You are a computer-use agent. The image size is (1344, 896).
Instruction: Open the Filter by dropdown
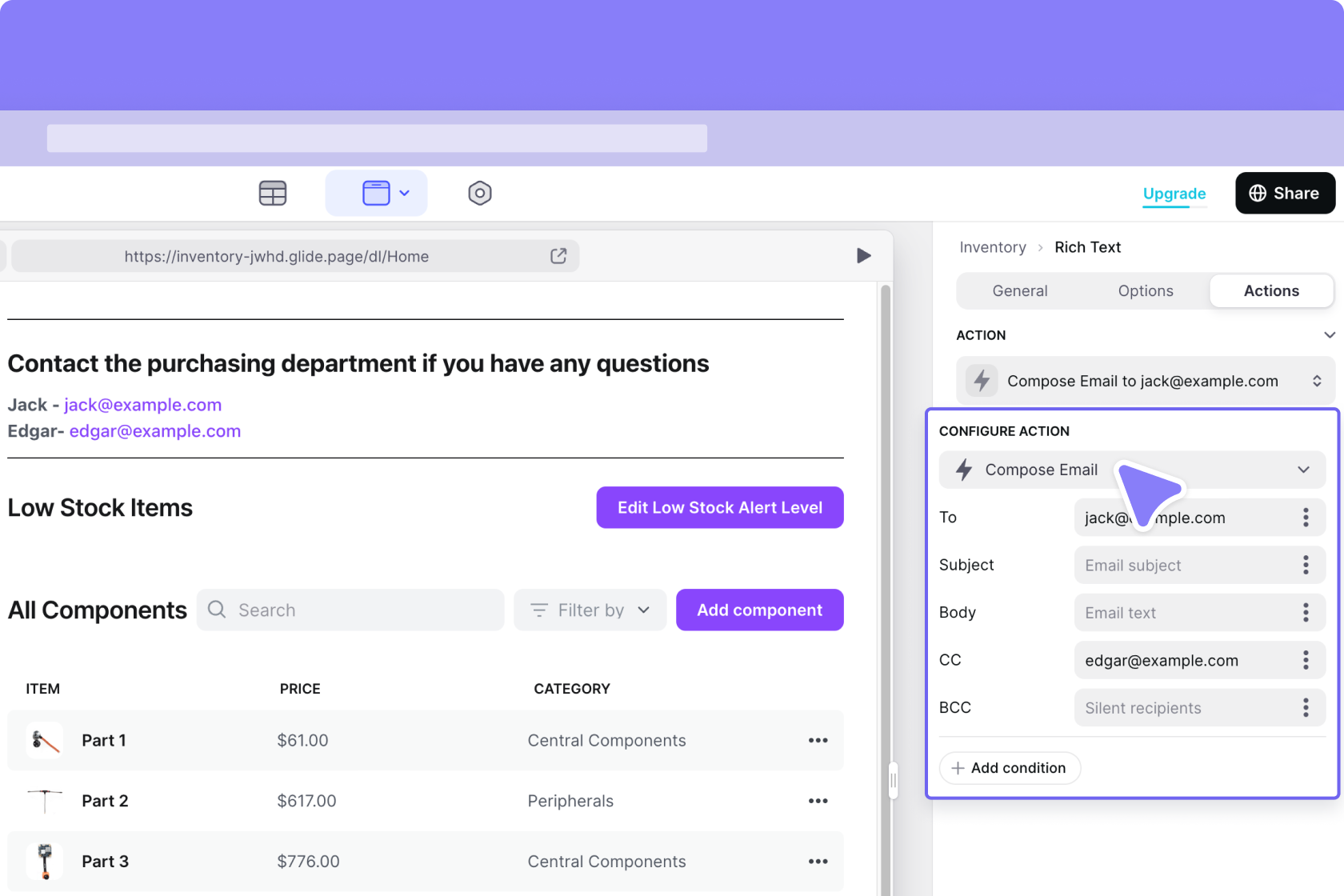[590, 610]
